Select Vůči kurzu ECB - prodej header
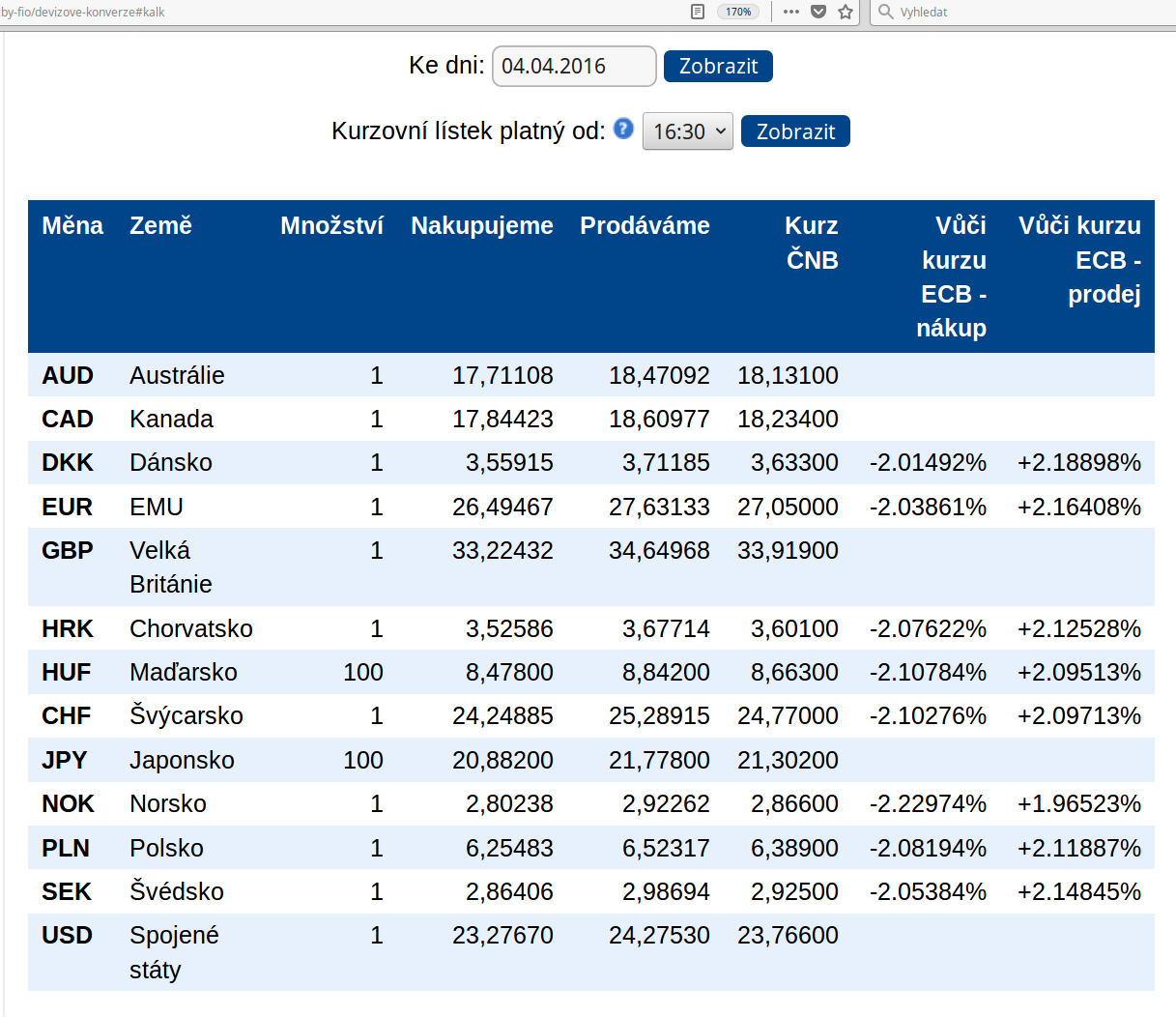 coord(1079,260)
